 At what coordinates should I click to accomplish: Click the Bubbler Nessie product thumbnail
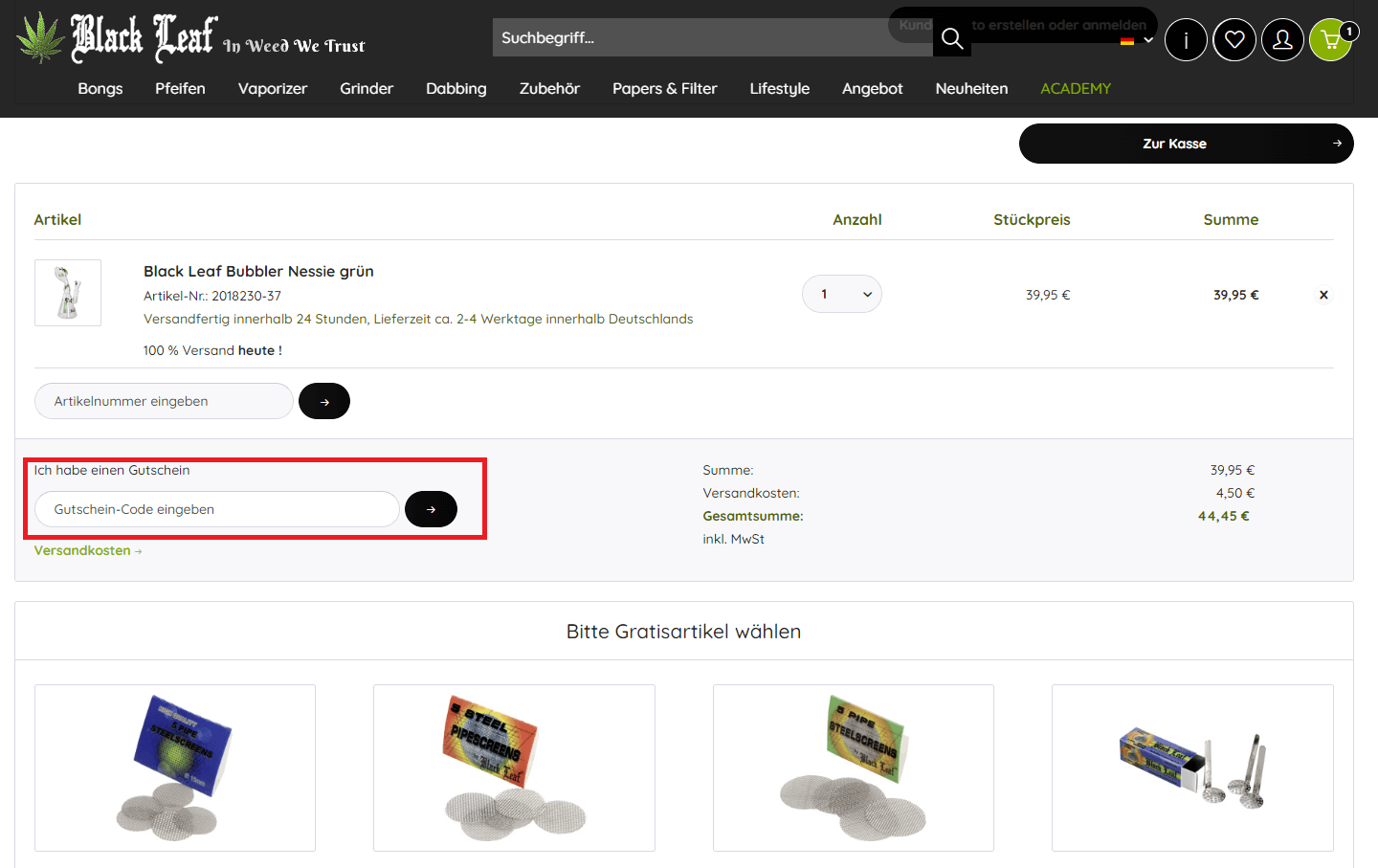pyautogui.click(x=68, y=293)
